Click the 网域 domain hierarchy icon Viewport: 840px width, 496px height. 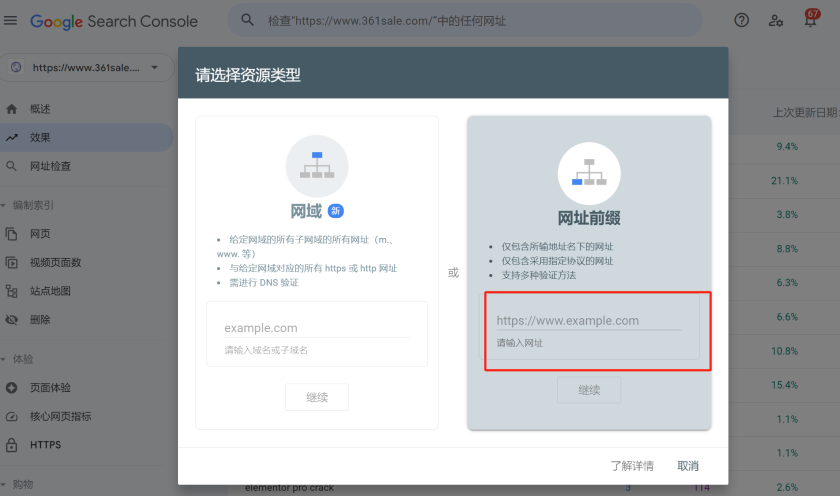(317, 166)
